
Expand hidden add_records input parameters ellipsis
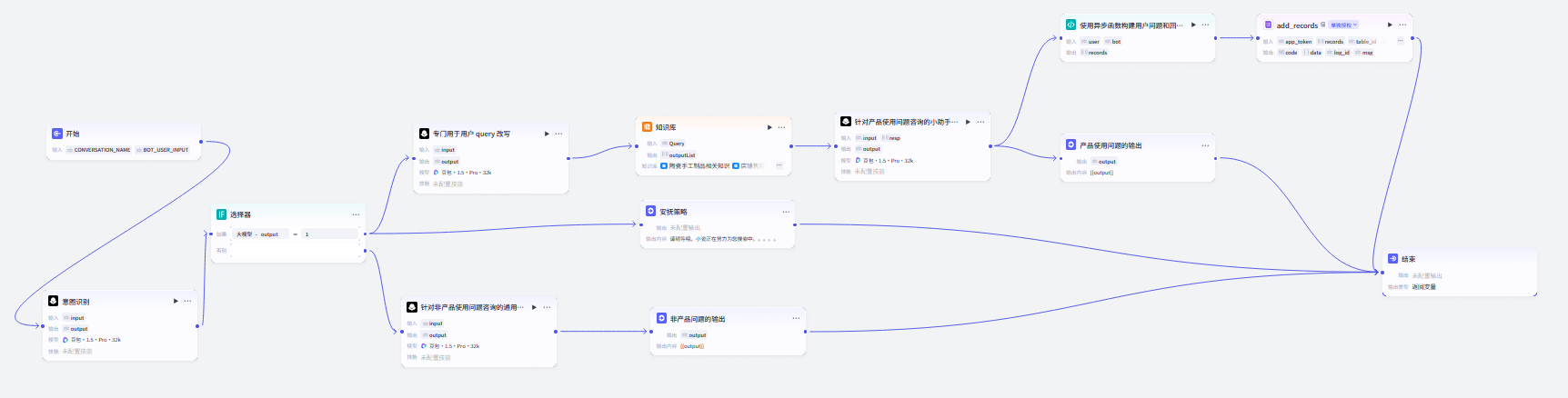(1400, 41)
